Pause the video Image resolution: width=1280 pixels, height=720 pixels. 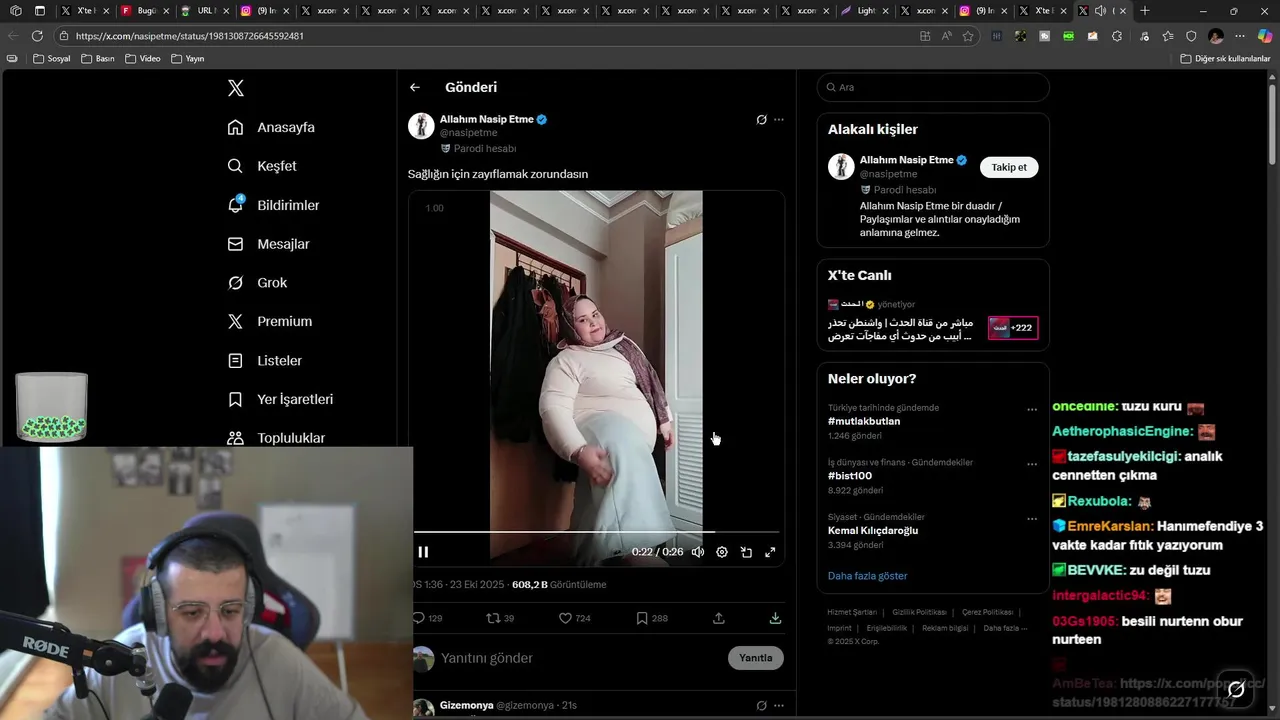tap(423, 552)
